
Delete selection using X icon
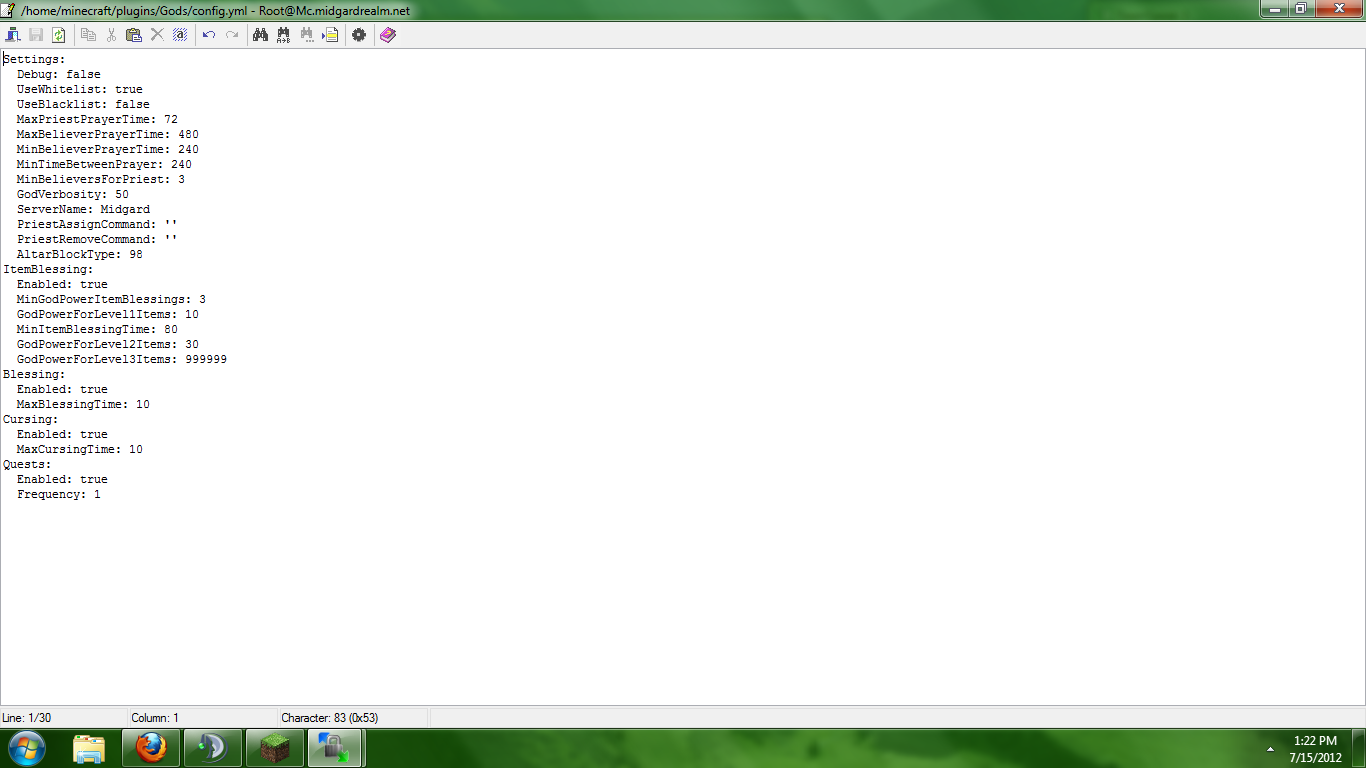coord(156,34)
